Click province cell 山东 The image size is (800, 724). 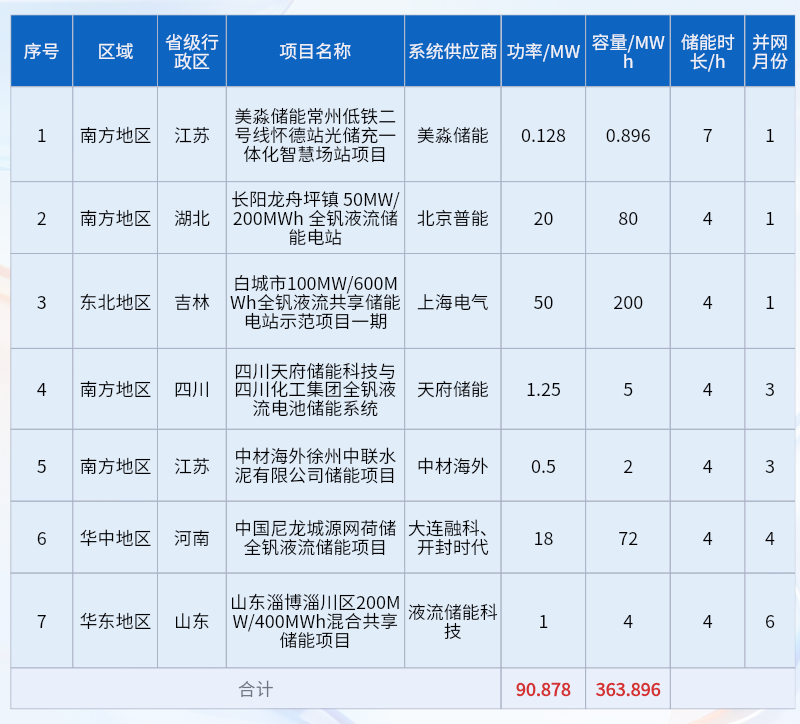(192, 621)
